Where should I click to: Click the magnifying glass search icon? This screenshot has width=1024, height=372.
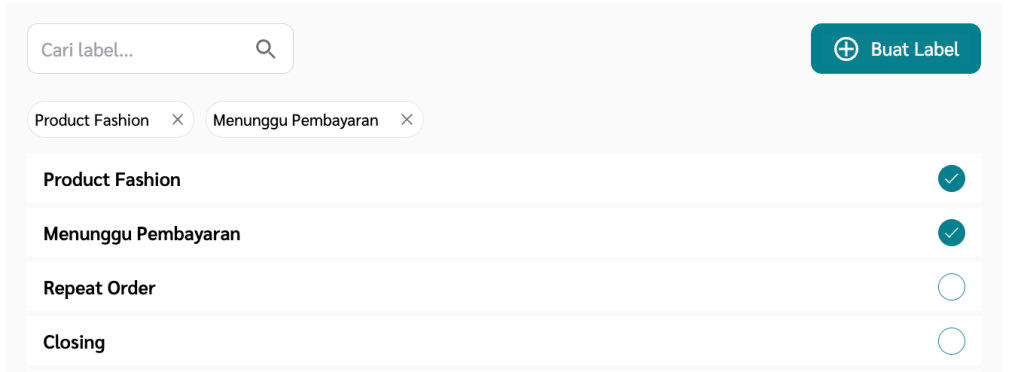[x=265, y=49]
